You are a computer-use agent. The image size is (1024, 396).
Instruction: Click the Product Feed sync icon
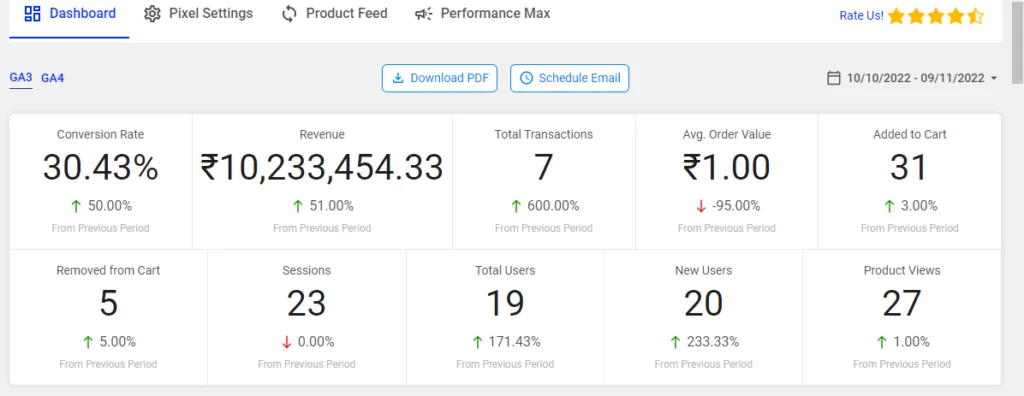(289, 14)
